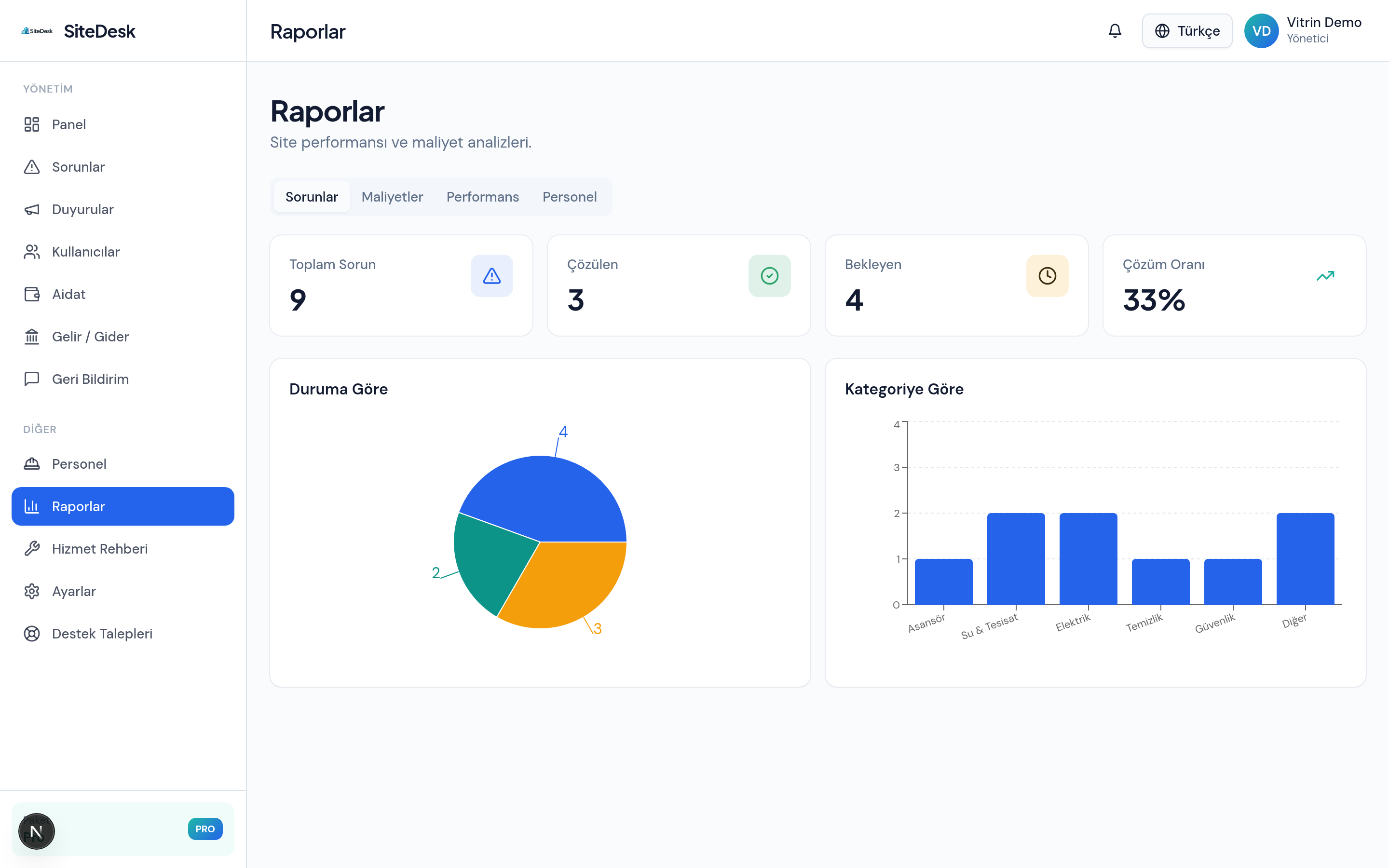Click the globe icon beside Türkçe
Screen dimensions: 1389x868
[1162, 31]
